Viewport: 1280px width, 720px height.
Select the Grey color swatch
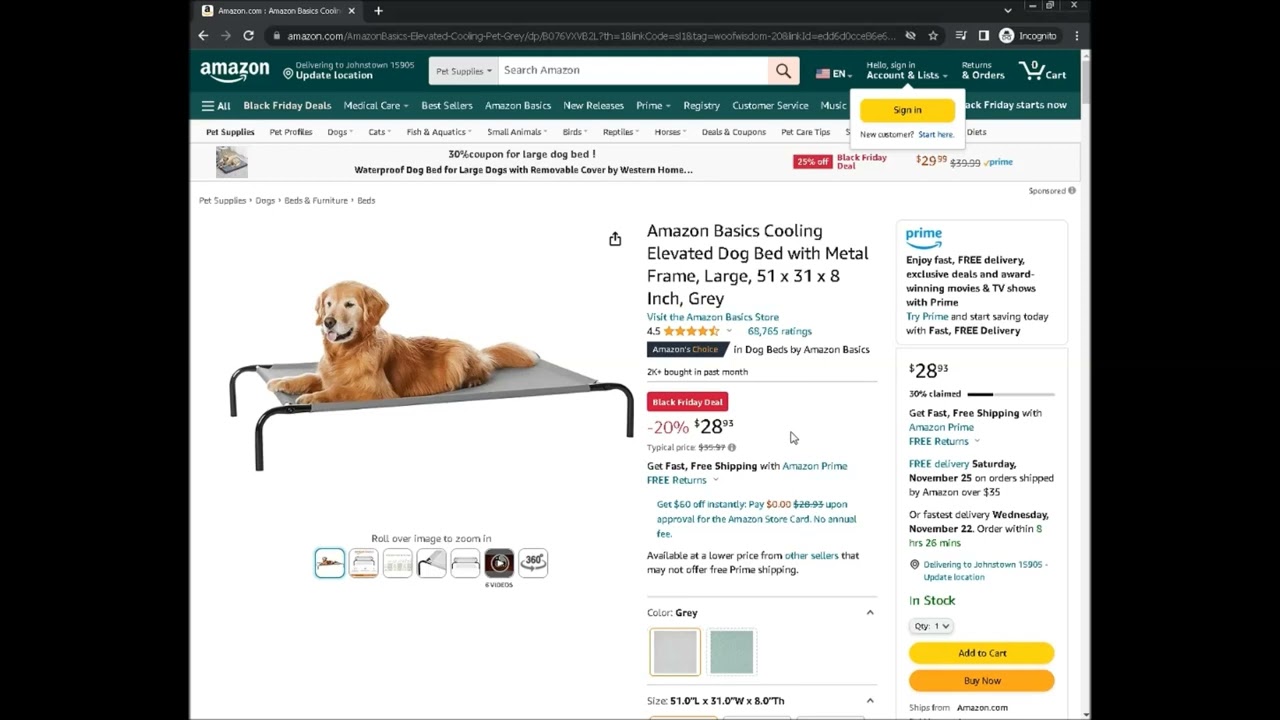click(x=675, y=652)
